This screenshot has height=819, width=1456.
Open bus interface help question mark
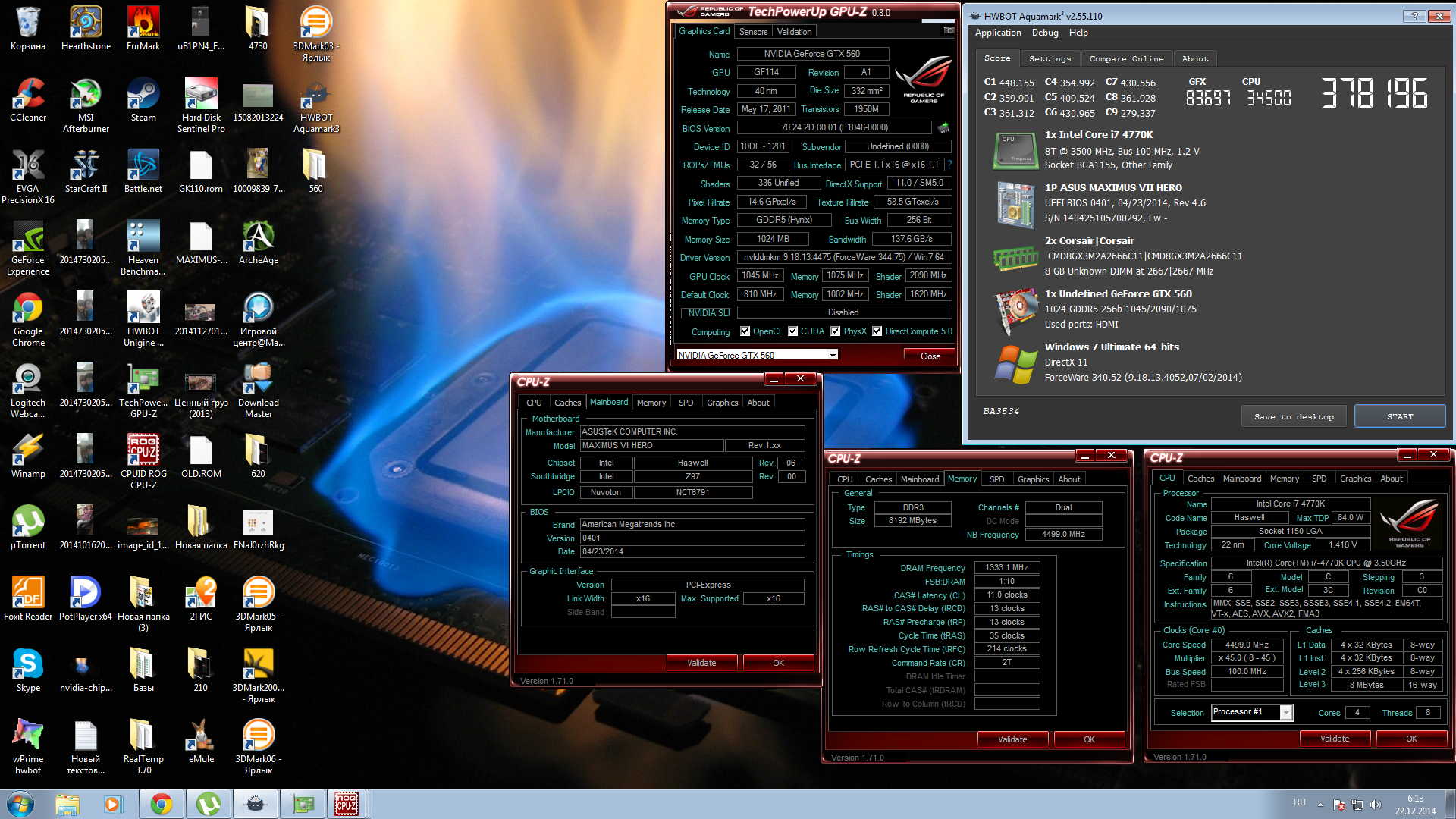point(949,165)
